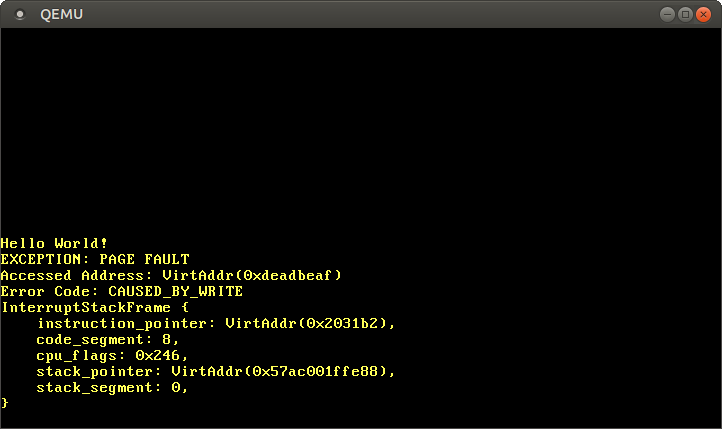Viewport: 722px width, 429px height.
Task: Click the "EXCEPTION: PAGE FAULT" text
Action: [94, 259]
